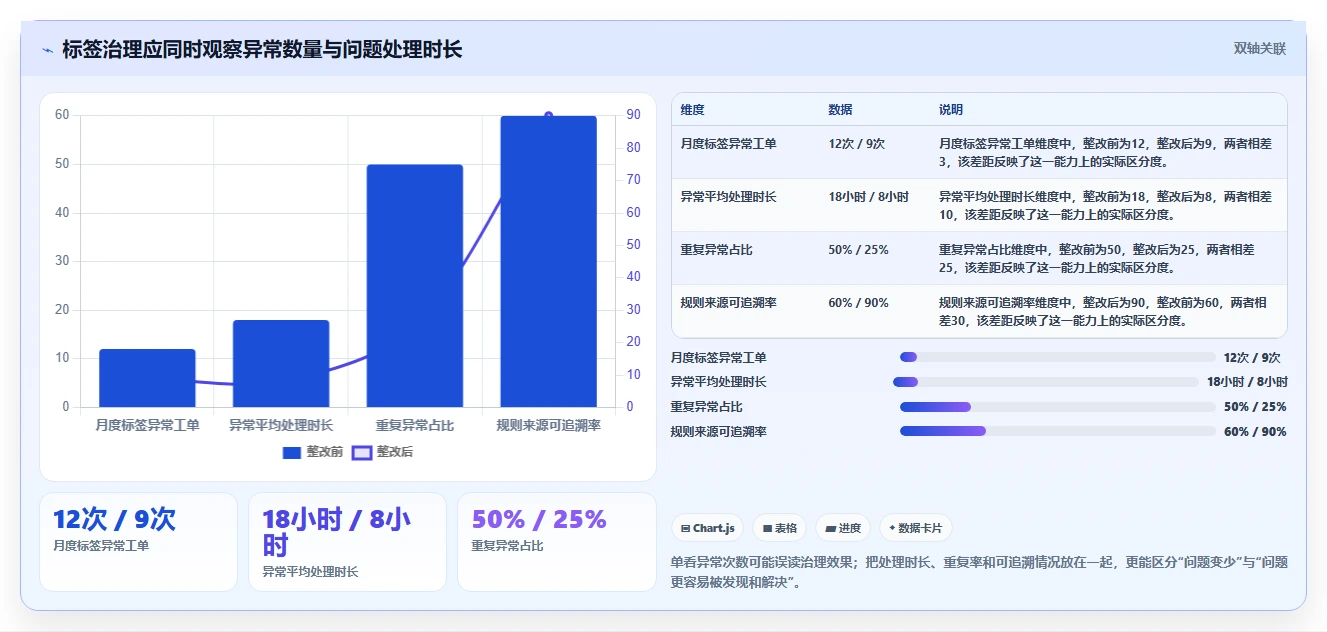
Task: Click the 说明 table column header
Action: [x=951, y=110]
